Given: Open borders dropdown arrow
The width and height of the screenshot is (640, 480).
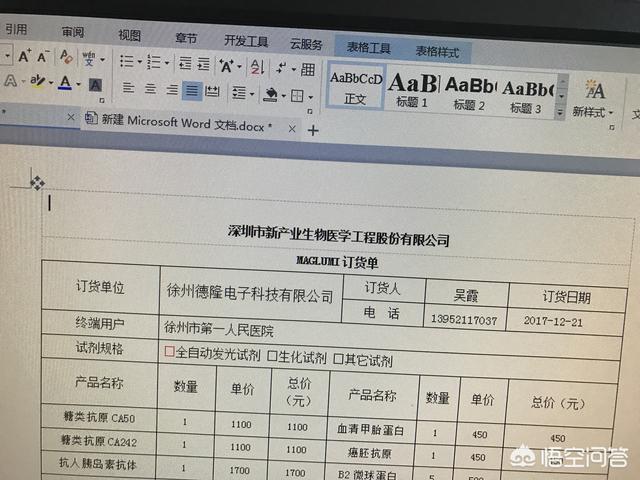Looking at the screenshot, I should tap(311, 98).
